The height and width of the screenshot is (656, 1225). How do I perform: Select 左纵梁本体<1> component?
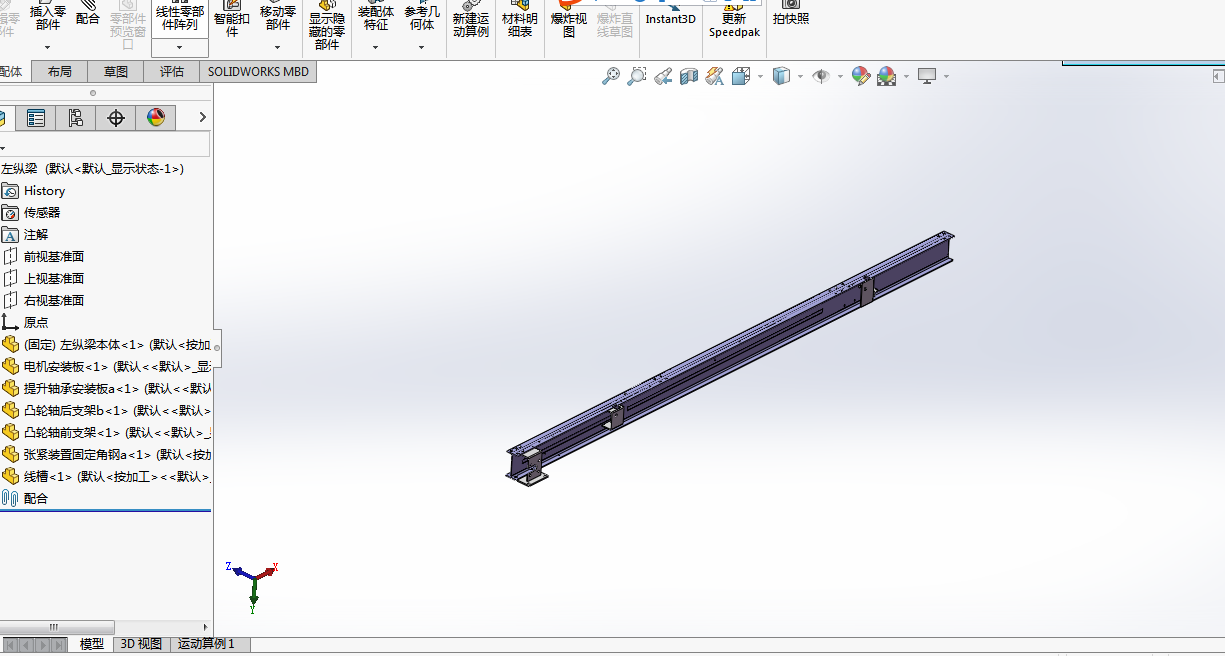click(105, 345)
